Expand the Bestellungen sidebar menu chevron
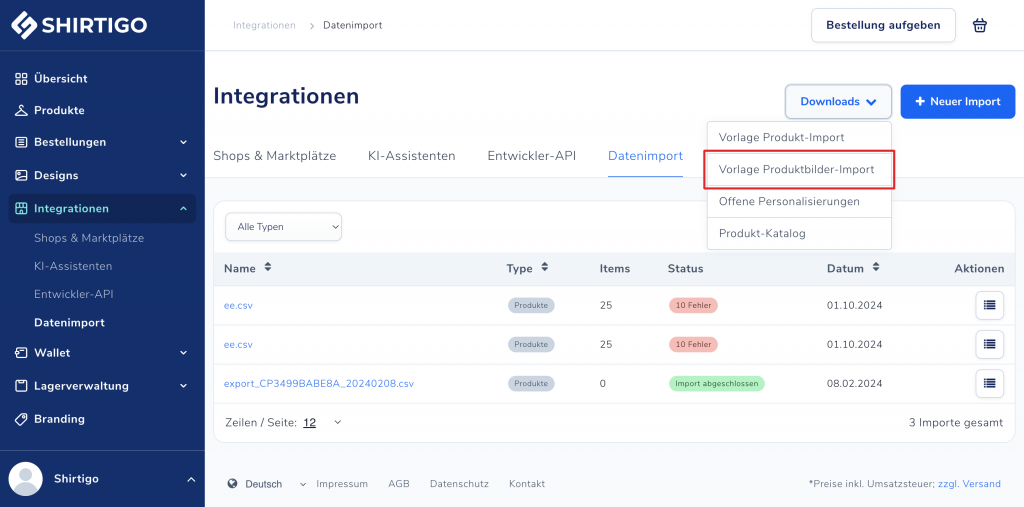The width and height of the screenshot is (1024, 507). [x=184, y=142]
